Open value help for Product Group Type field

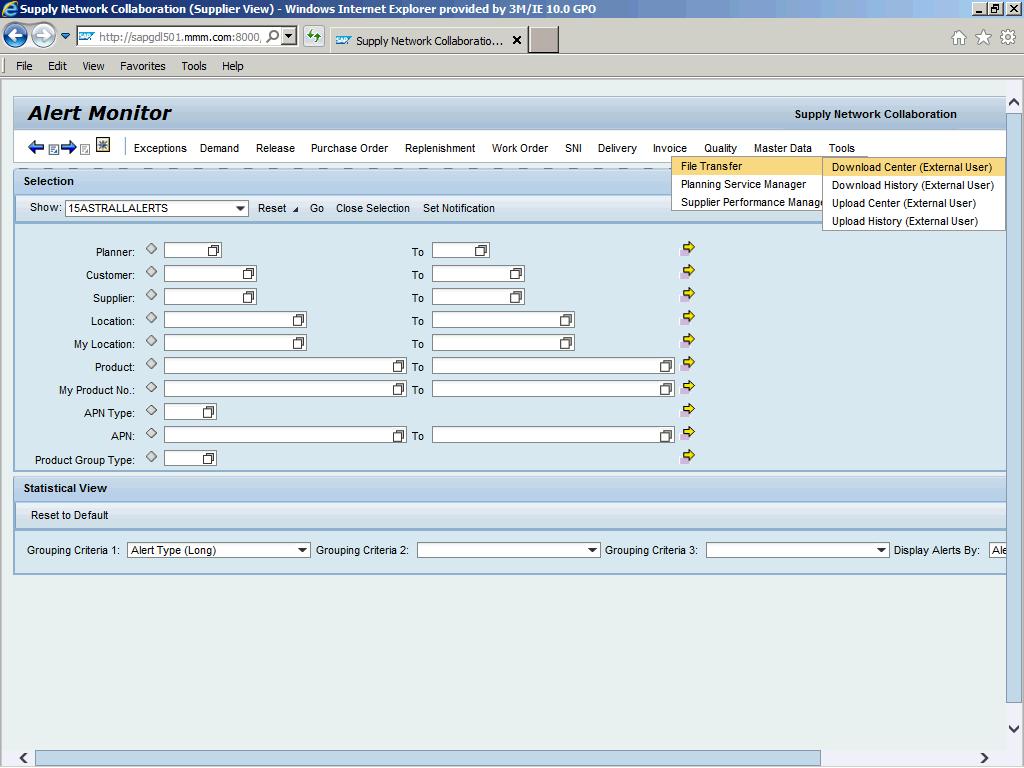[208, 458]
